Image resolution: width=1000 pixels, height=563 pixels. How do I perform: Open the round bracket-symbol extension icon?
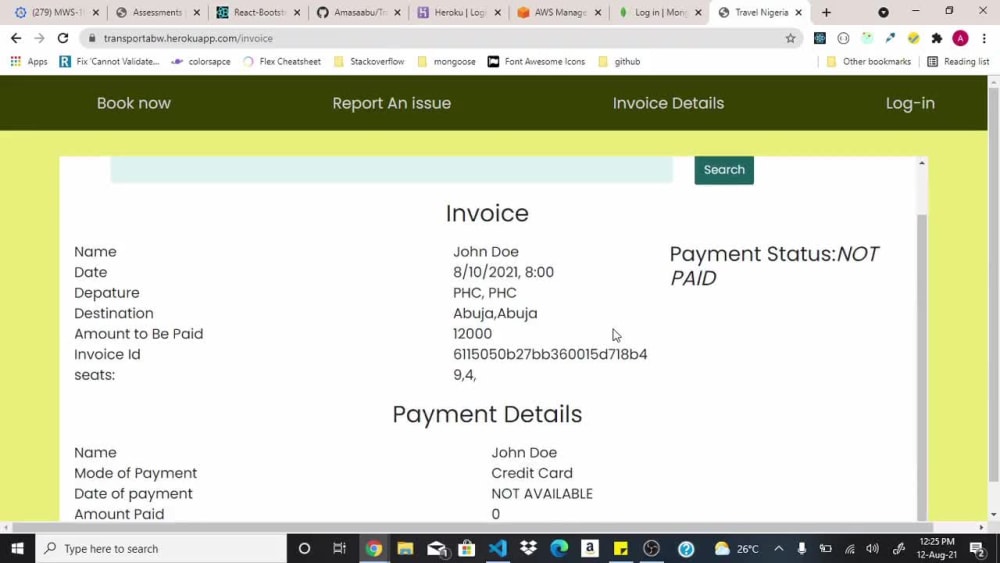click(843, 38)
